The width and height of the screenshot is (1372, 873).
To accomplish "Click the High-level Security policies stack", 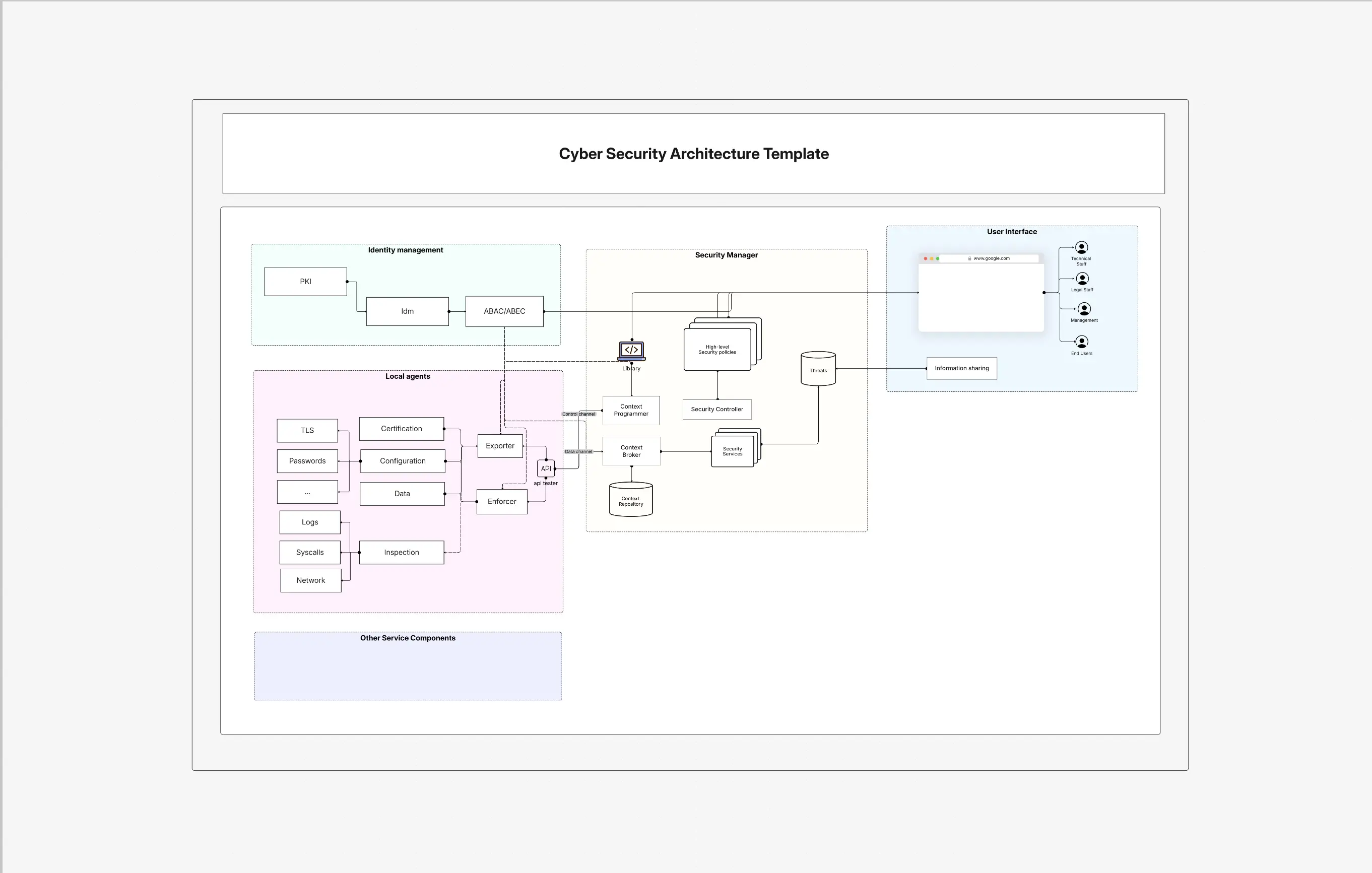I will [717, 350].
